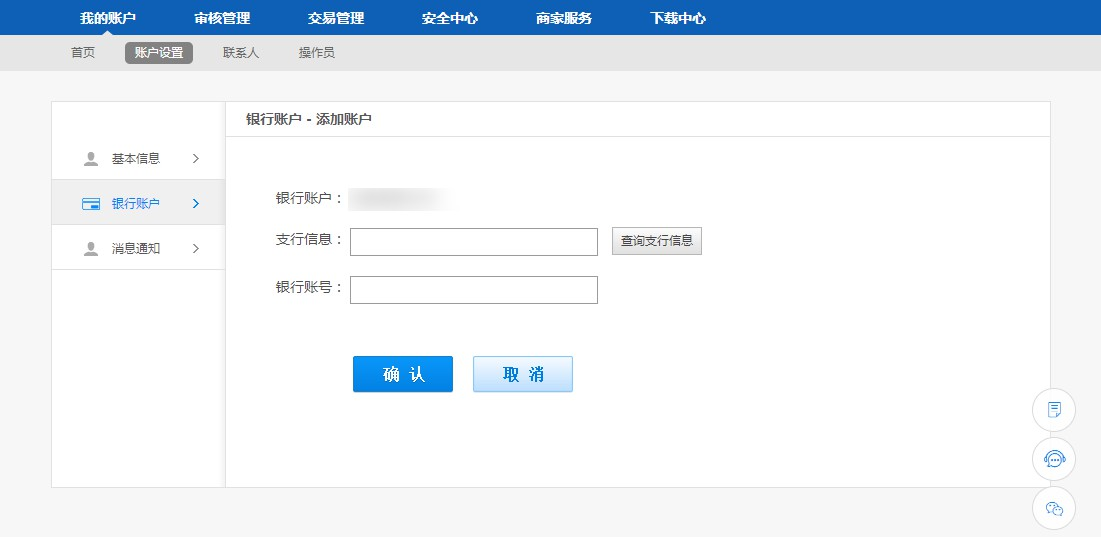The height and width of the screenshot is (537, 1101).
Task: Select the 账户设置 sub-tab
Action: click(159, 53)
